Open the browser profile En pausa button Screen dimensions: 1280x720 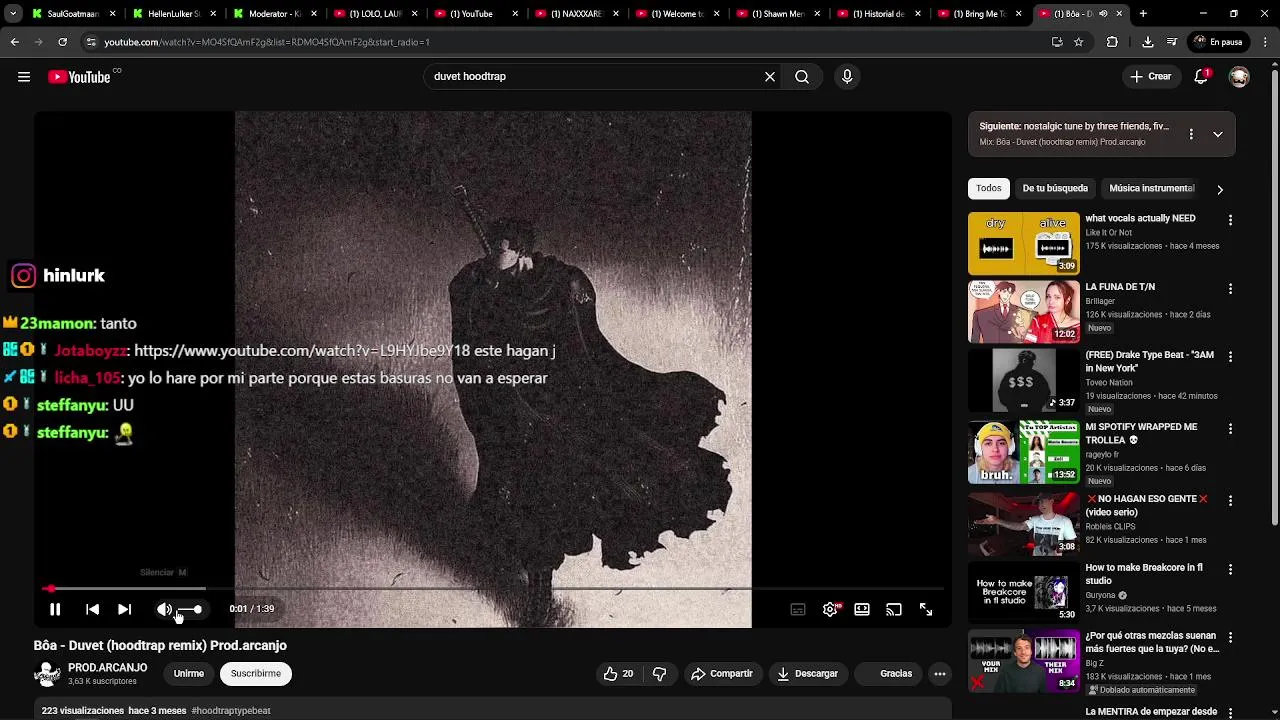pos(1217,42)
